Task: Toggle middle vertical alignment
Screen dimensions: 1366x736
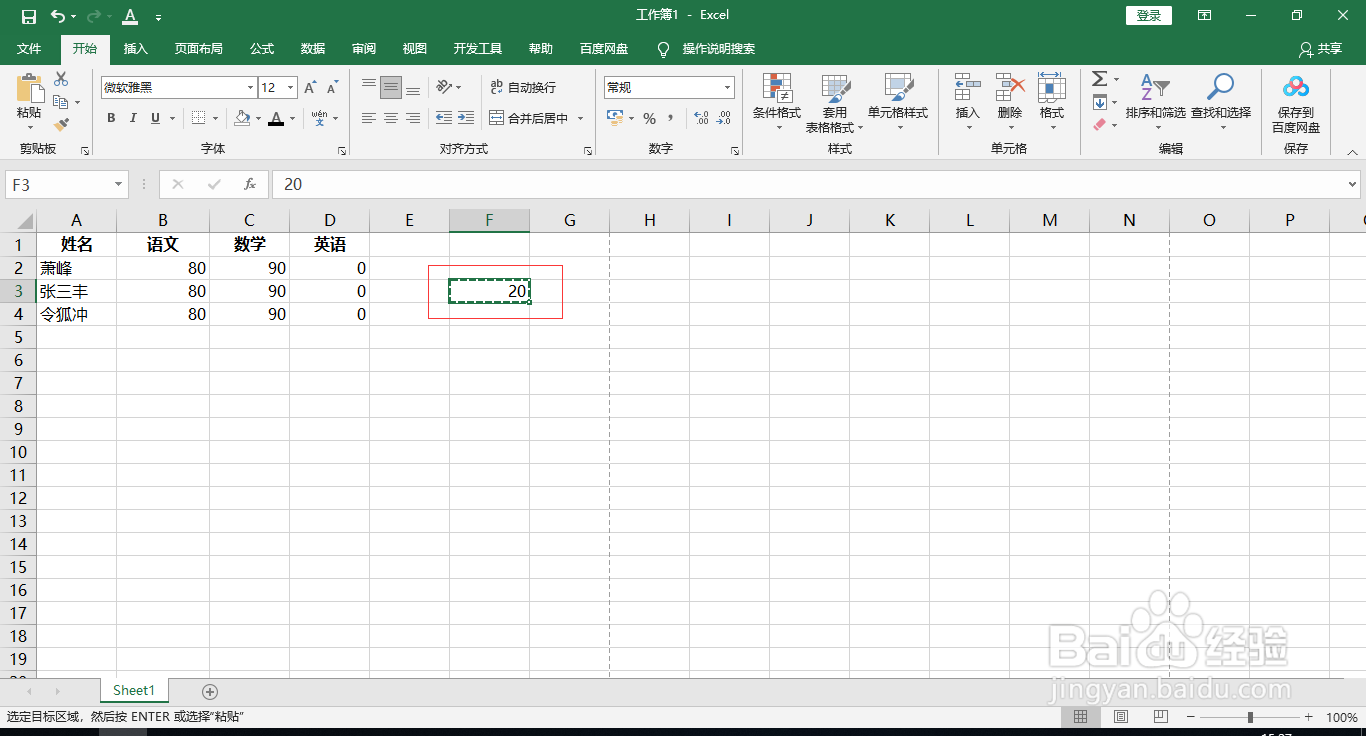Action: tap(391, 87)
